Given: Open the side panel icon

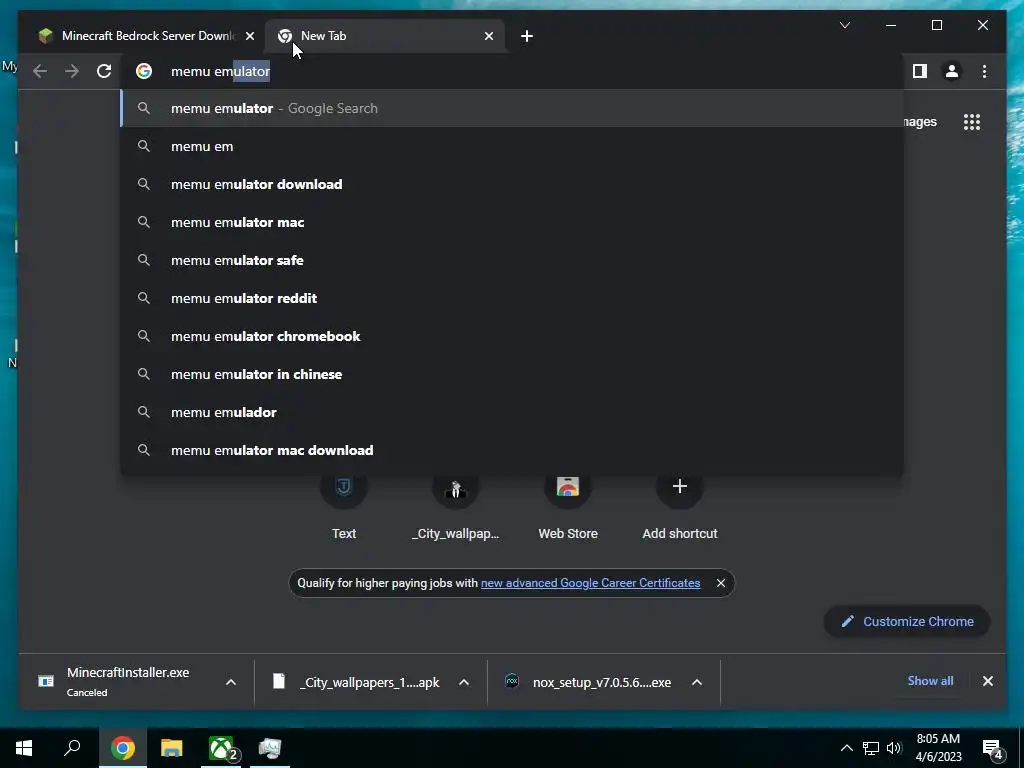Looking at the screenshot, I should tap(920, 71).
